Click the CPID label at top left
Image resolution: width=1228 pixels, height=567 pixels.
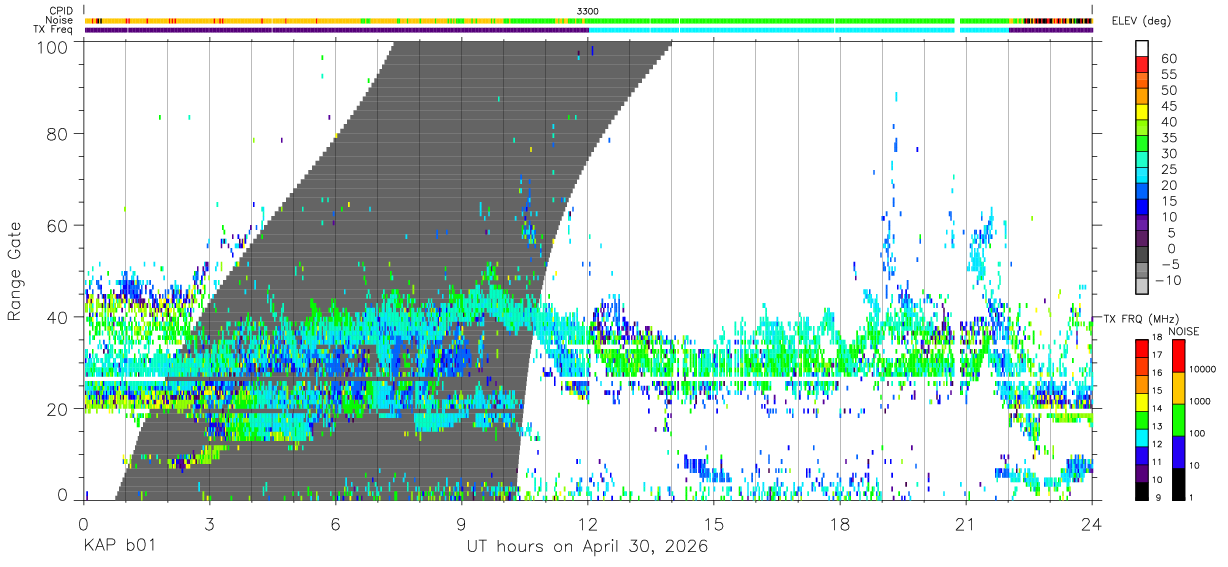(61, 10)
